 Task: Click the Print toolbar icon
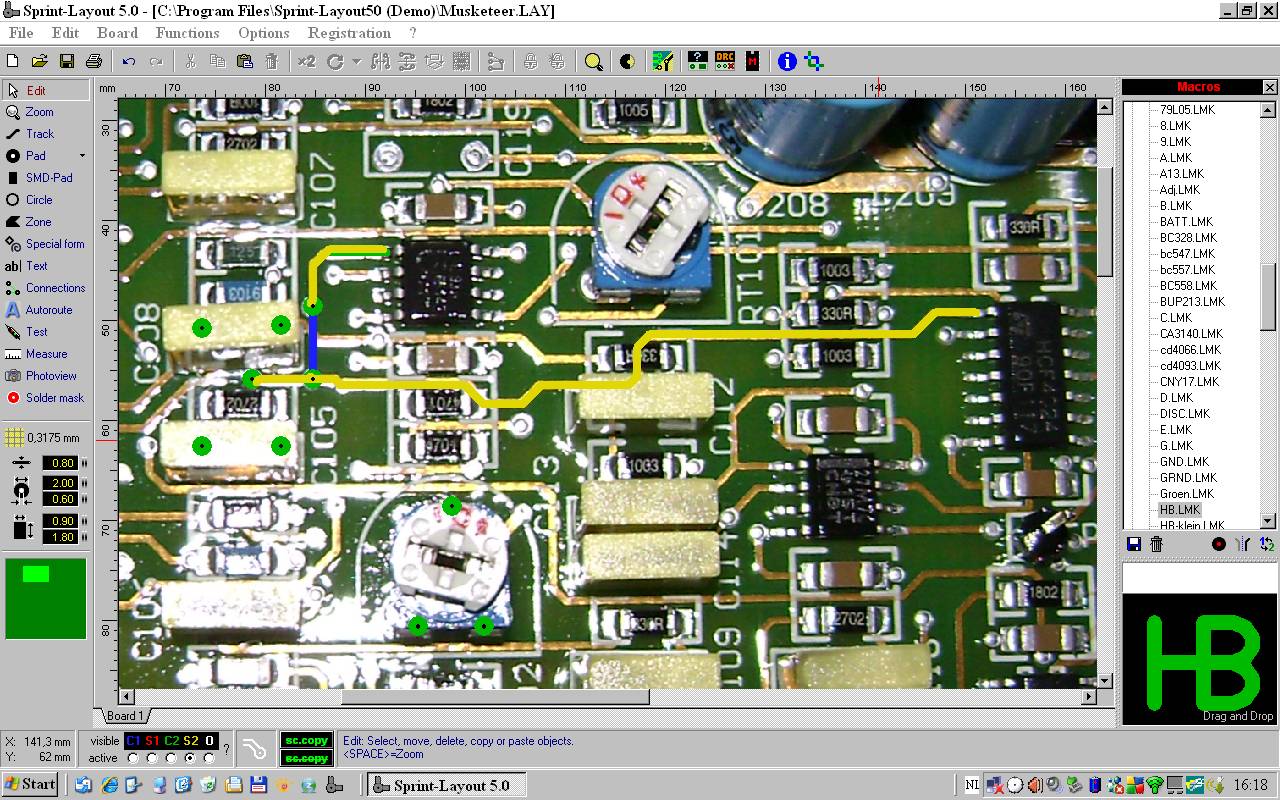pyautogui.click(x=94, y=62)
